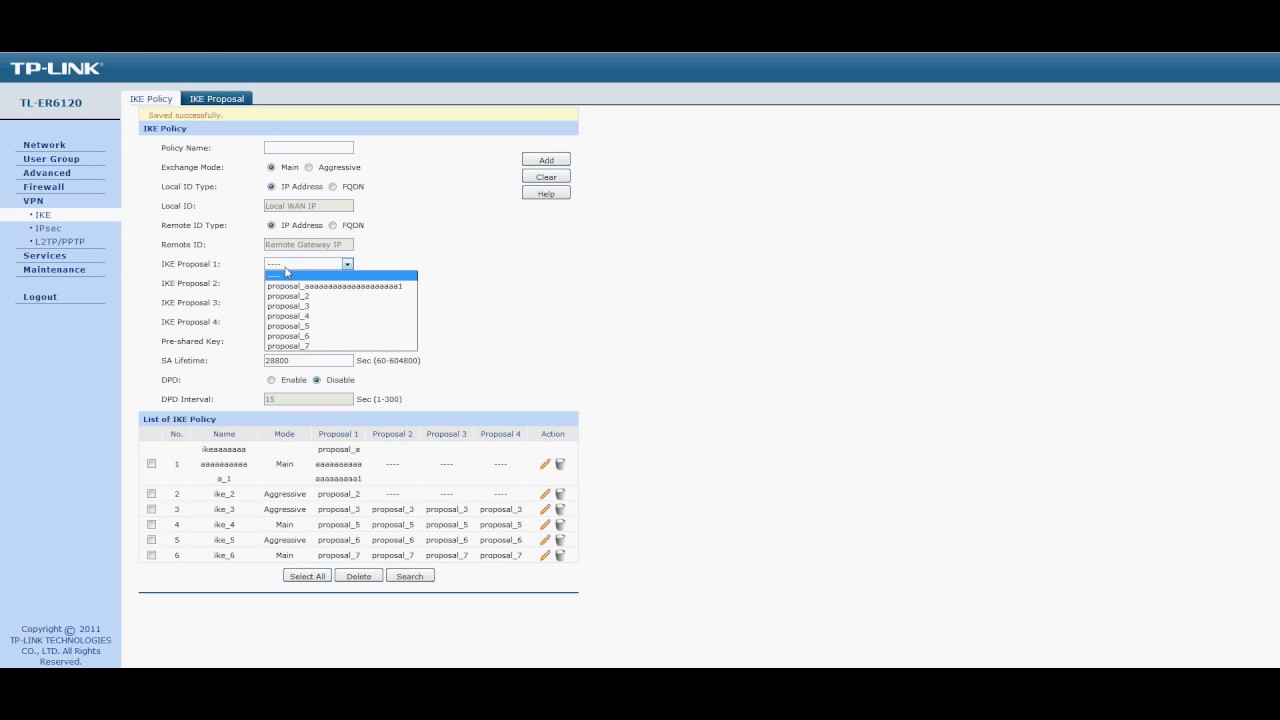Click the Remote ID field
The height and width of the screenshot is (720, 1280).
[x=309, y=244]
